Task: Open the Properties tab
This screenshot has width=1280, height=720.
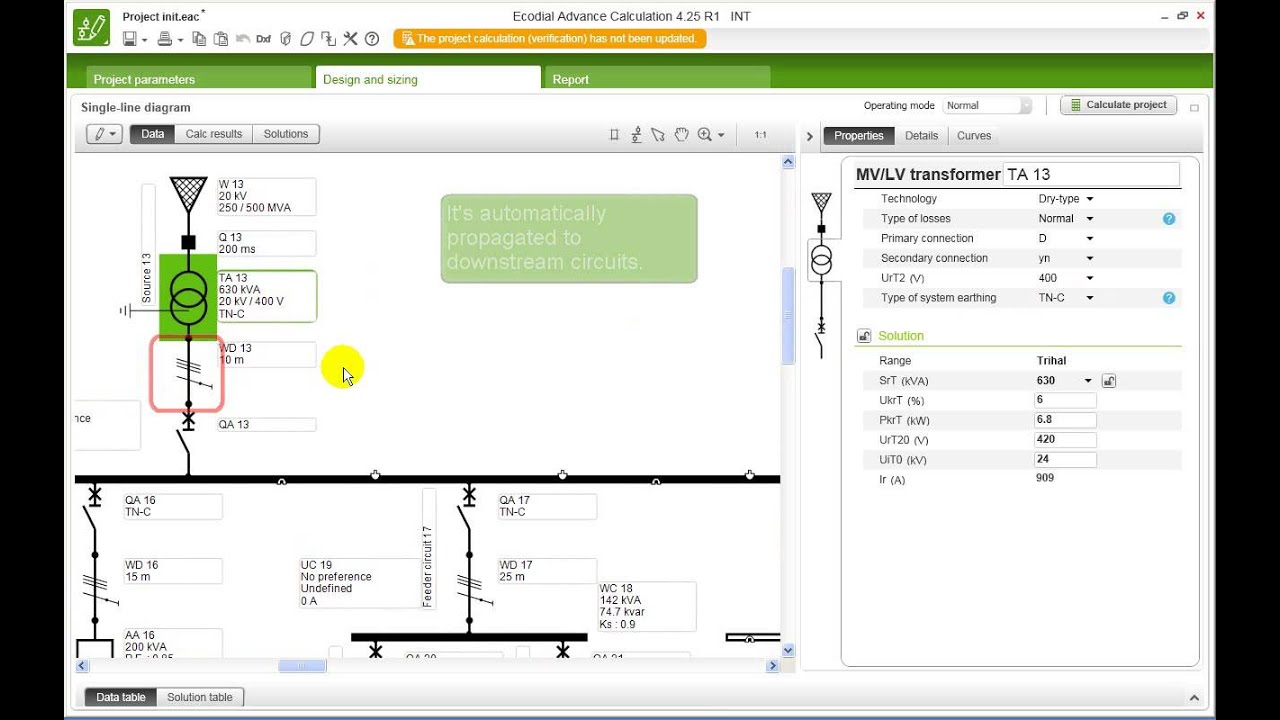Action: (x=859, y=136)
